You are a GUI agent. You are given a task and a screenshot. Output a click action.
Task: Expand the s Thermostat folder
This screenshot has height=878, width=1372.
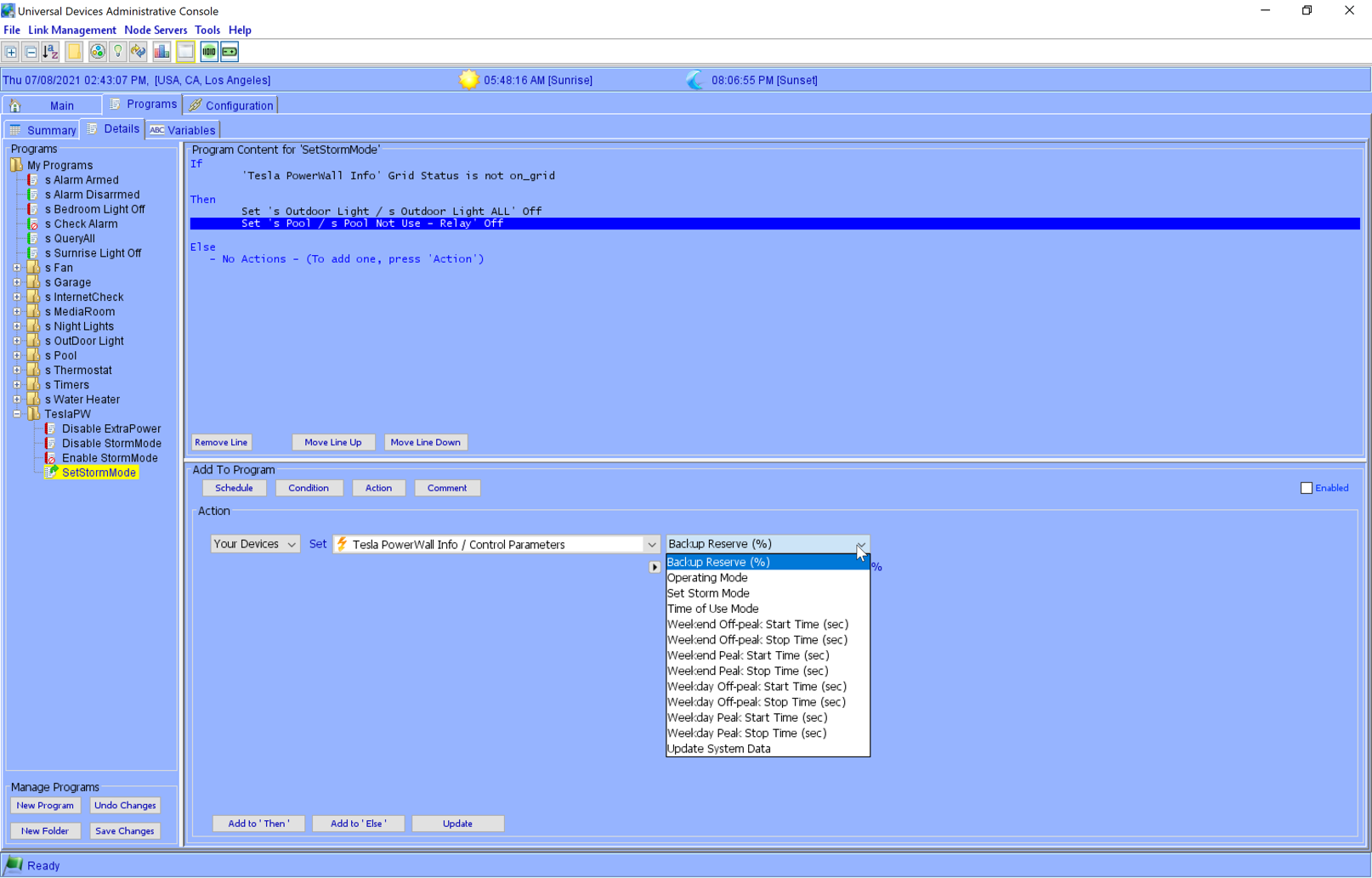[17, 370]
